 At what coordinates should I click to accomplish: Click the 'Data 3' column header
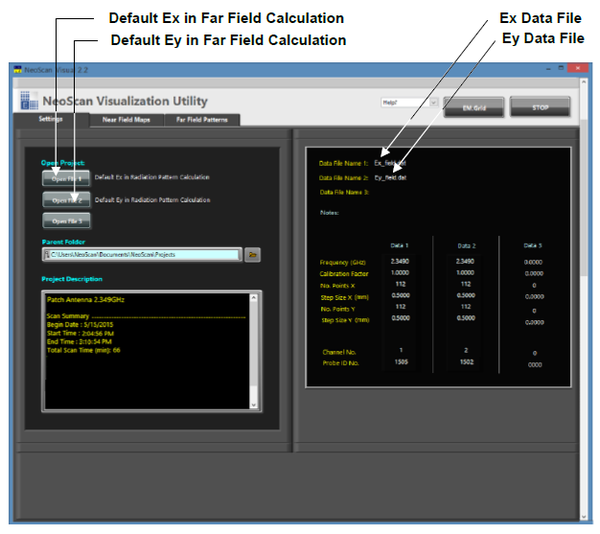pos(533,246)
